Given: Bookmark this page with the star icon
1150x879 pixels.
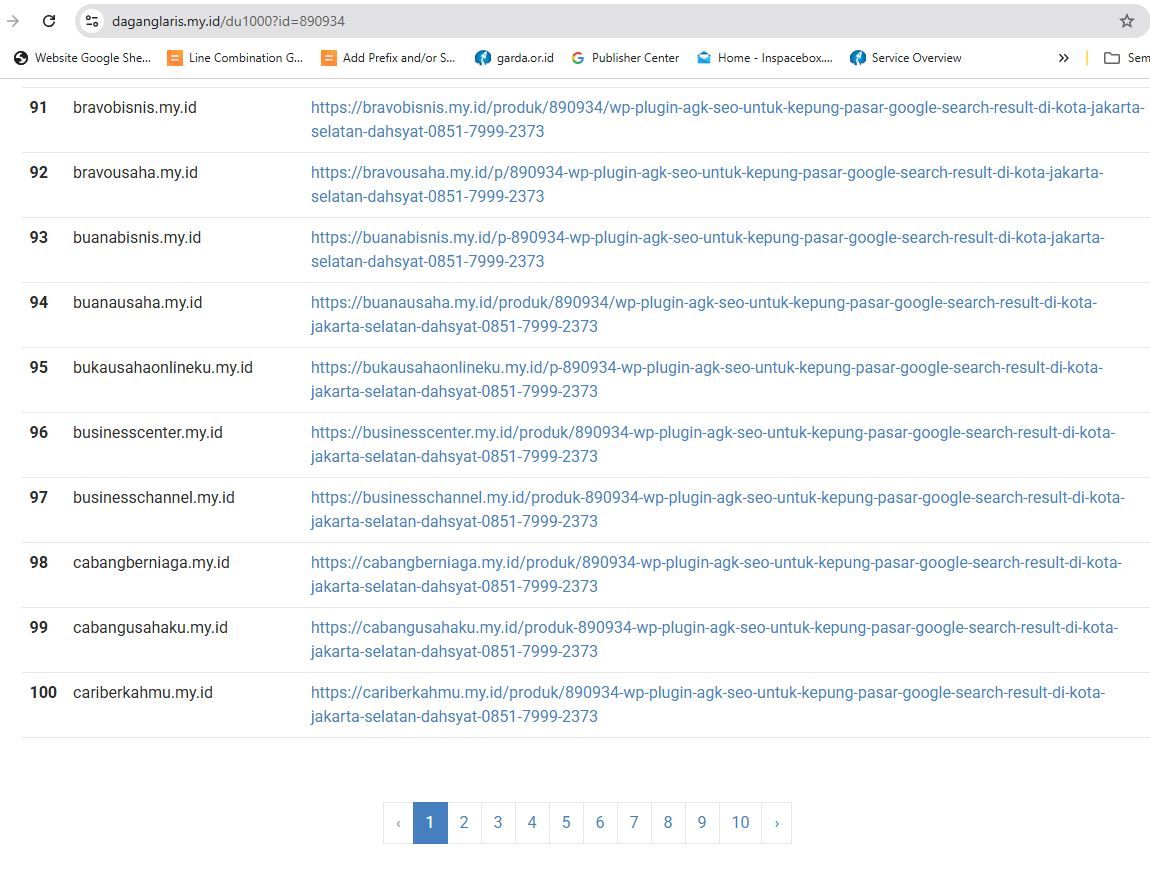Looking at the screenshot, I should [x=1127, y=21].
